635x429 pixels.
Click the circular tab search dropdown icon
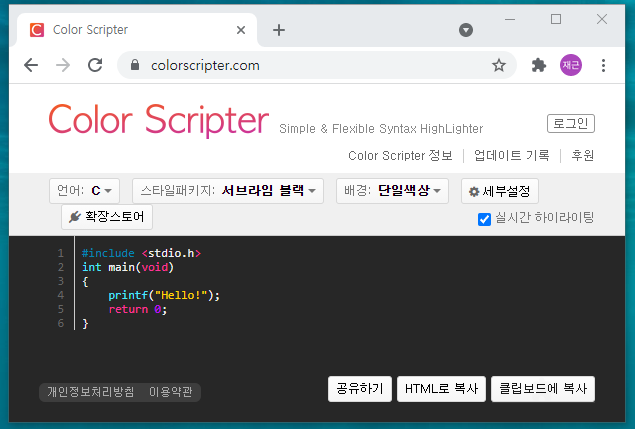tap(466, 30)
